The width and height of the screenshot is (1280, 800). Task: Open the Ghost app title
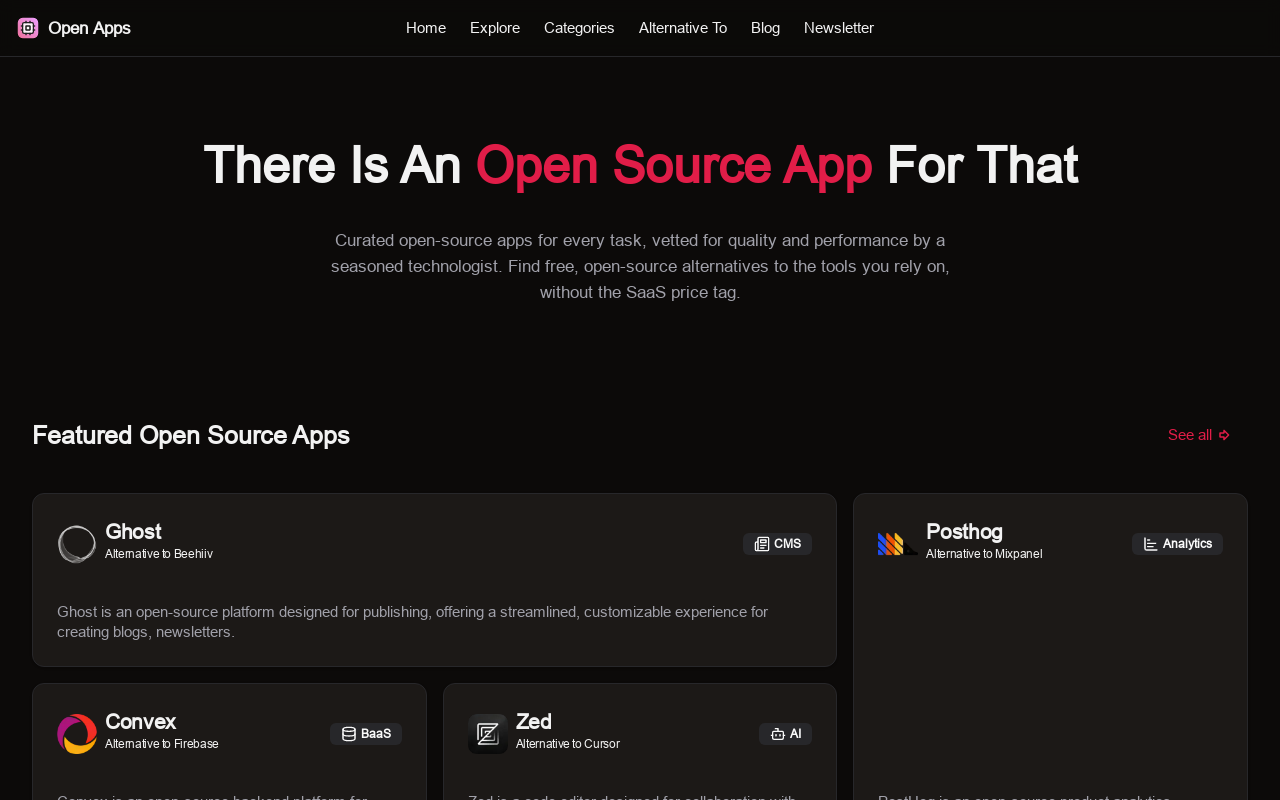133,532
